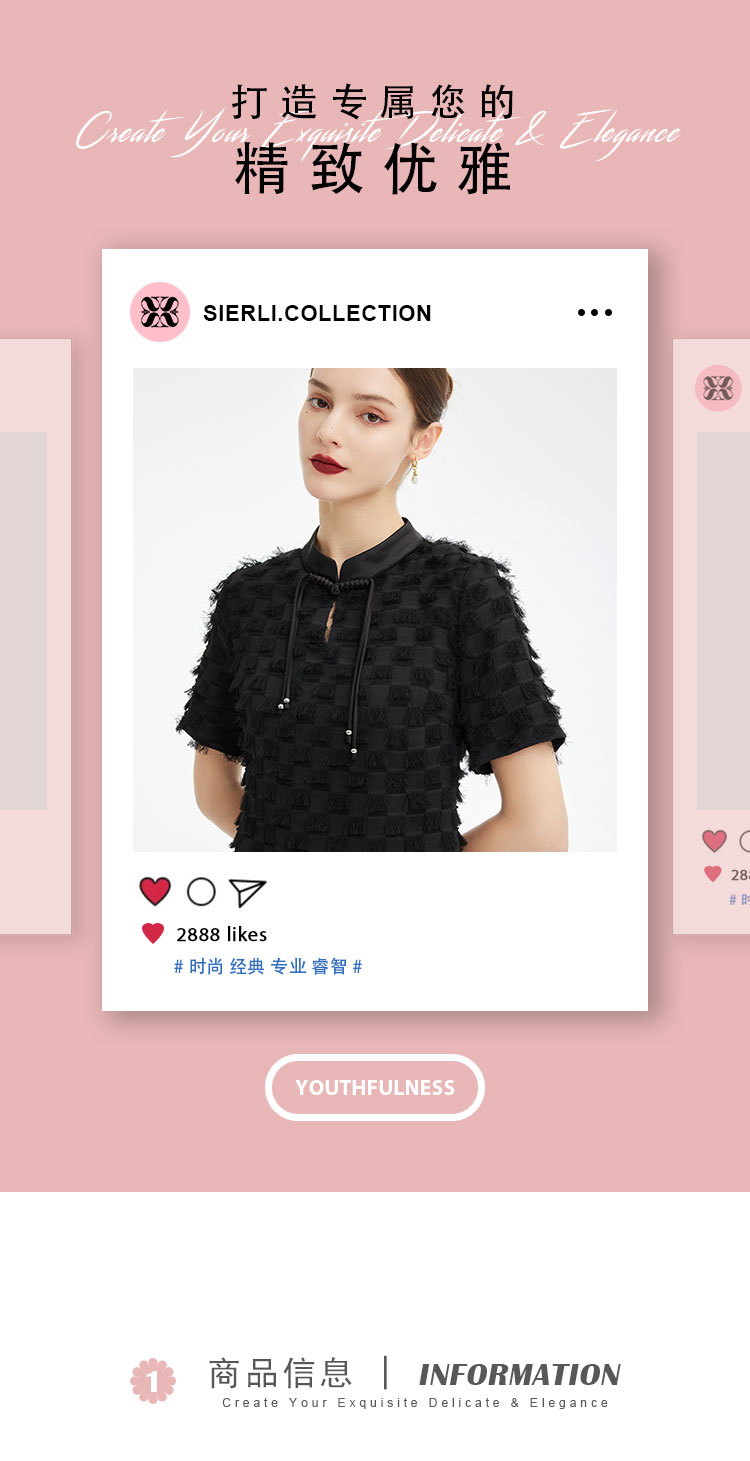Image resolution: width=750 pixels, height=1461 pixels.
Task: Click the 2888 likes count text
Action: (221, 934)
